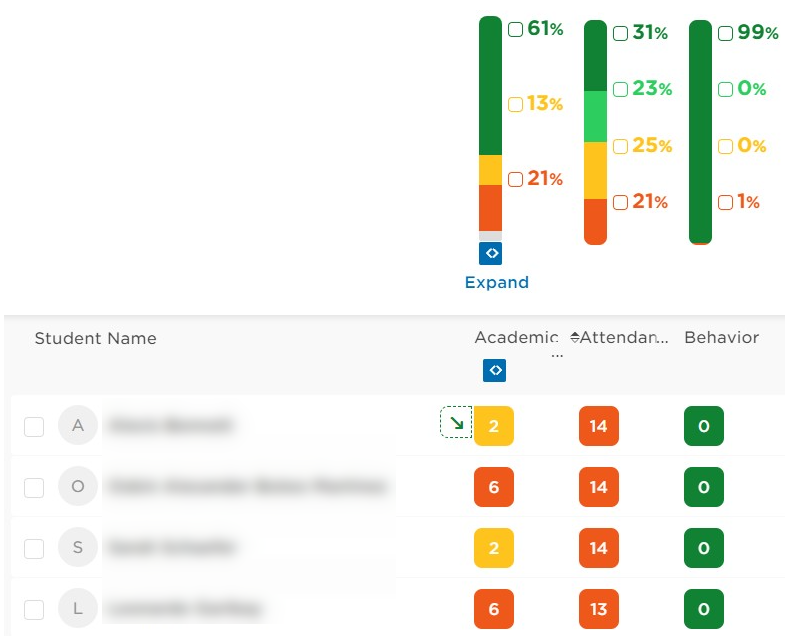
Task: Check the 61% green academic filter checkbox
Action: click(x=515, y=29)
